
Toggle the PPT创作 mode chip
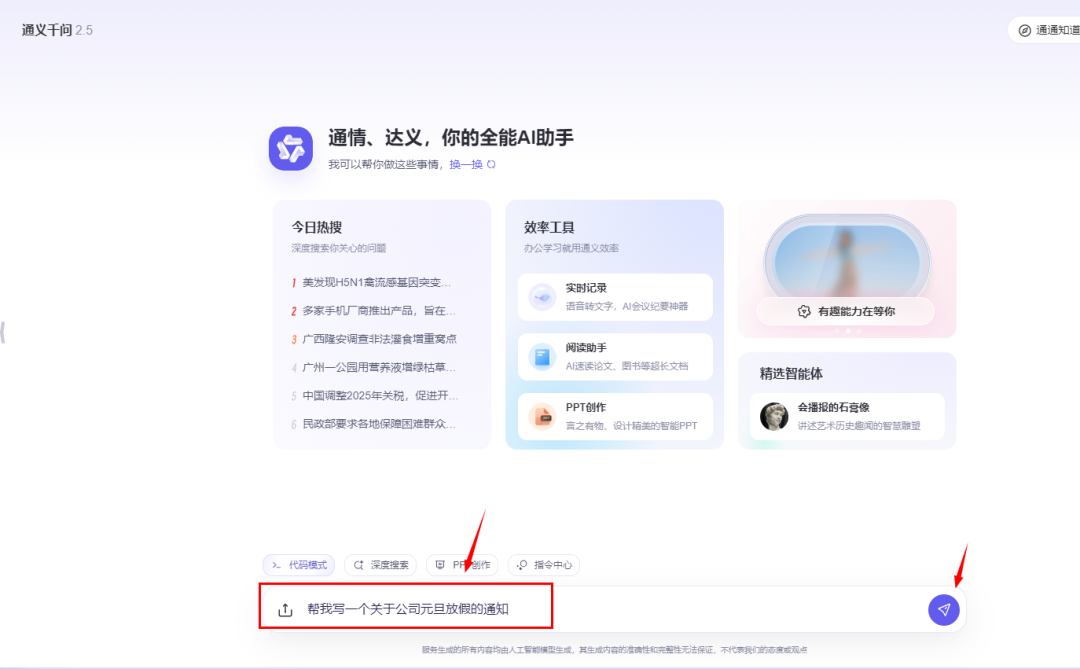(x=461, y=564)
